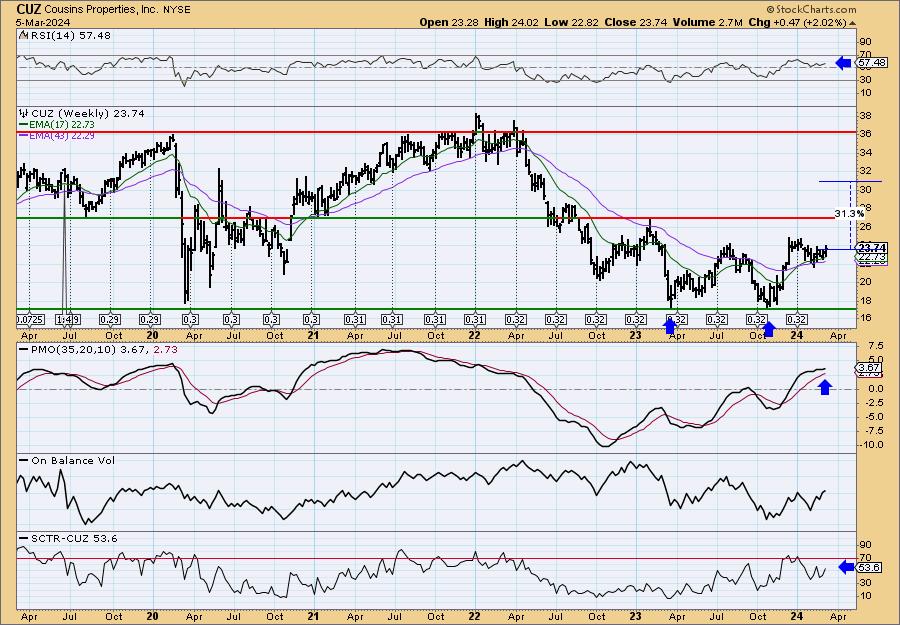Click the 70 label on SCTR axis
This screenshot has height=625, width=900.
coord(865,558)
